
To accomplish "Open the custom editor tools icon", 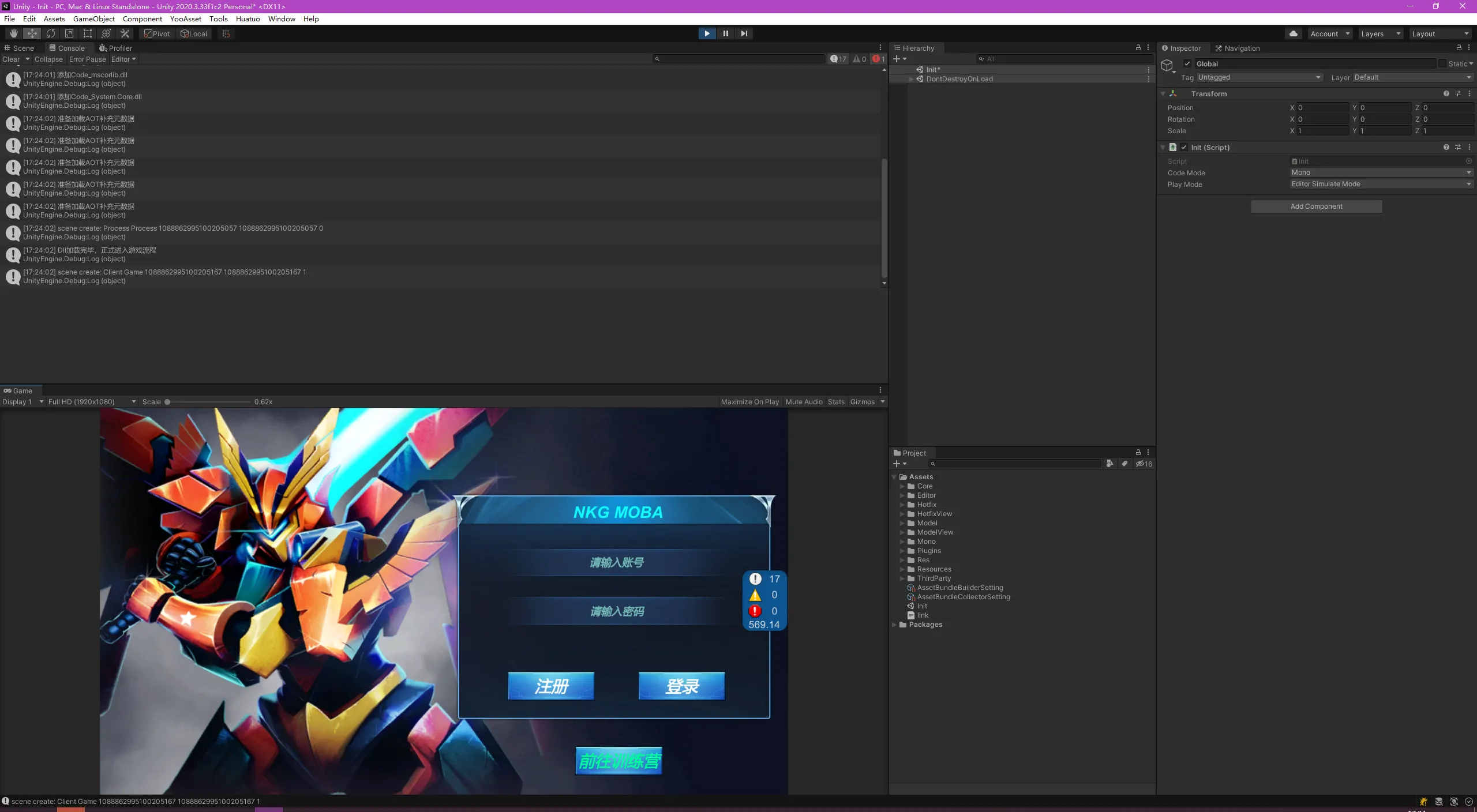I will click(x=125, y=33).
